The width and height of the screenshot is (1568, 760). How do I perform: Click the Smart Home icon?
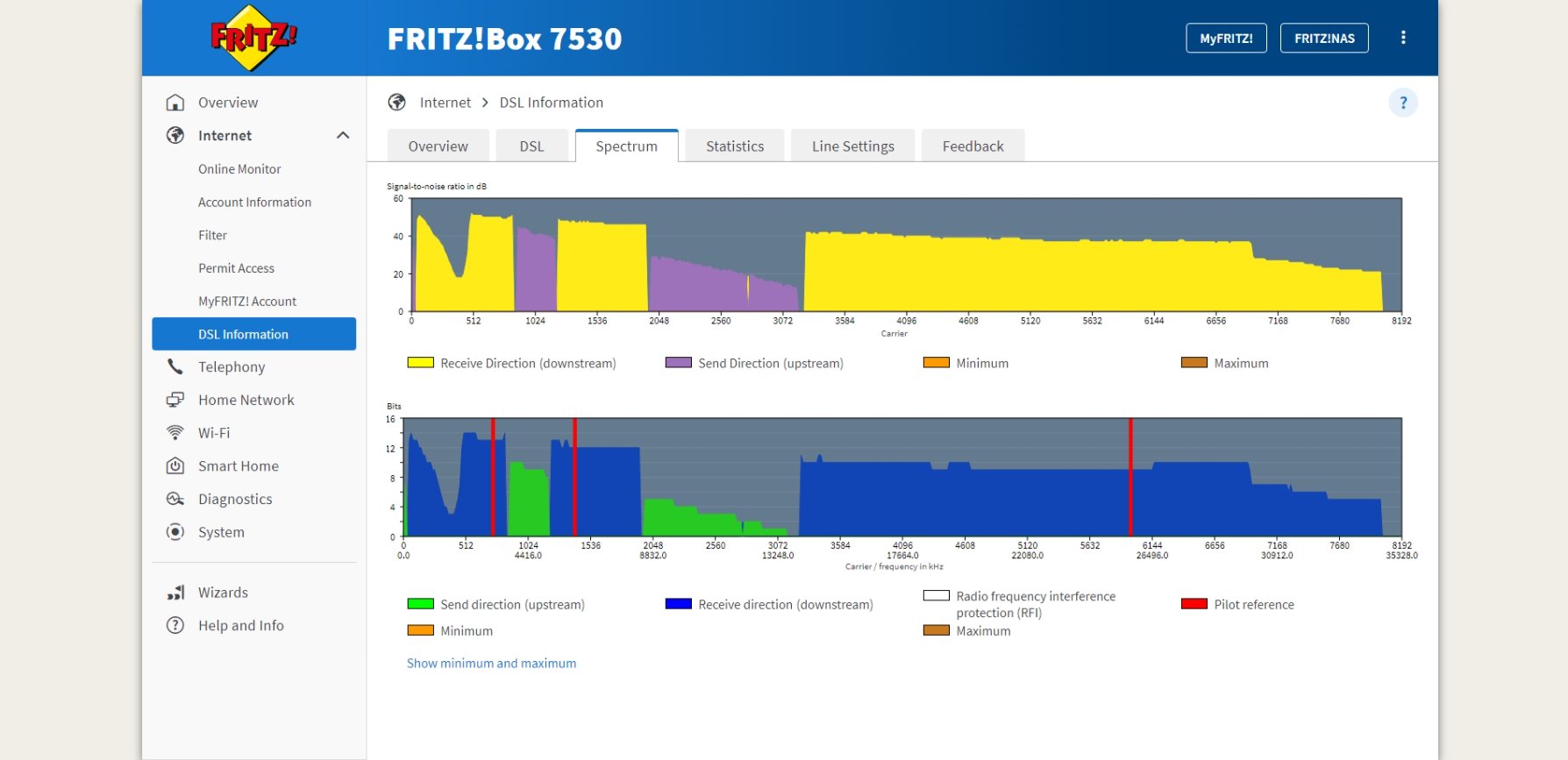coord(175,466)
